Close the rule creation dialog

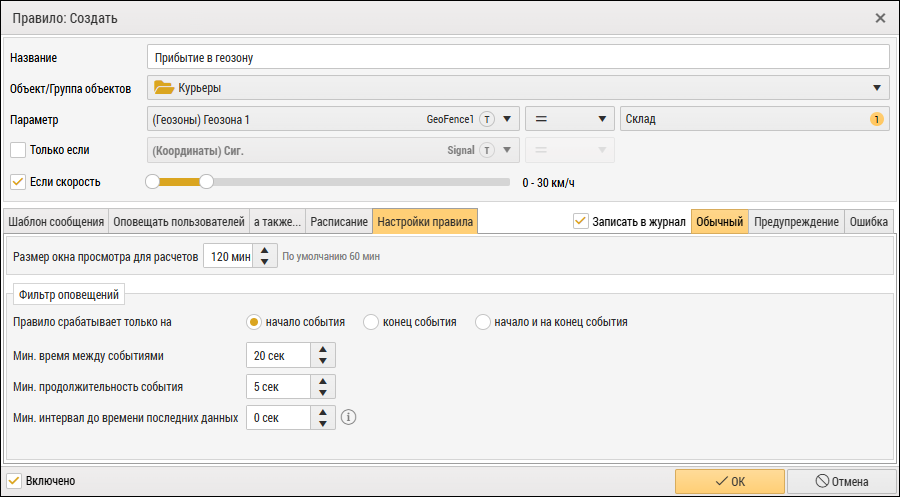pyautogui.click(x=880, y=18)
